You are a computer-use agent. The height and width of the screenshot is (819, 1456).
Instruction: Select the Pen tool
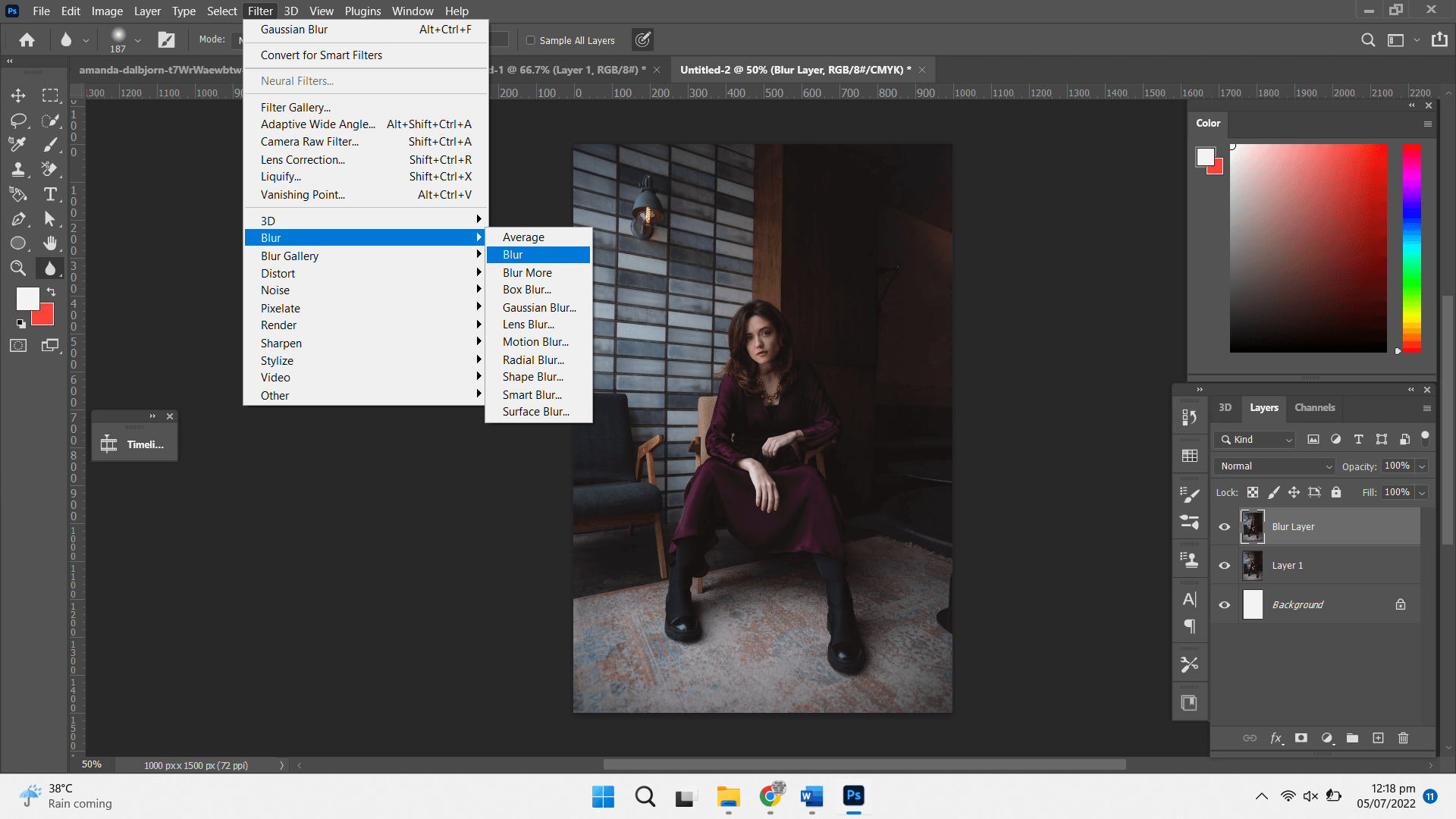coord(18,219)
